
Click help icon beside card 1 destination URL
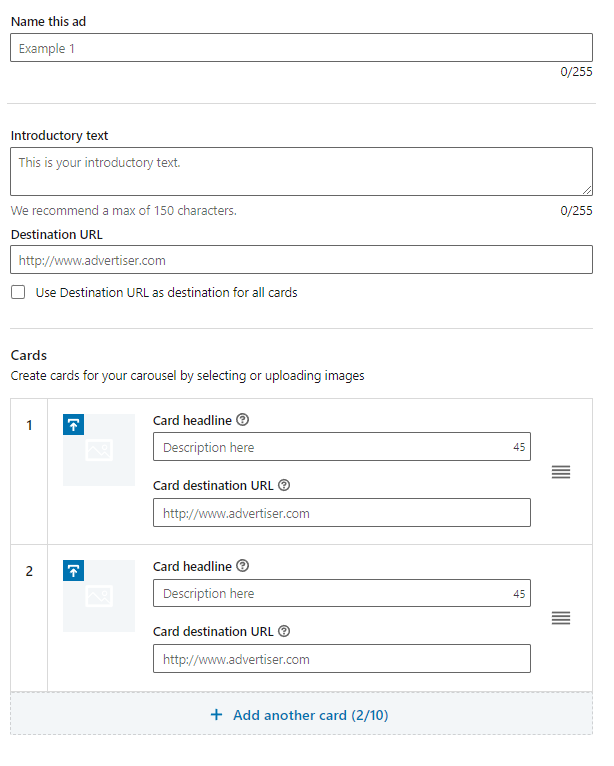coord(284,485)
